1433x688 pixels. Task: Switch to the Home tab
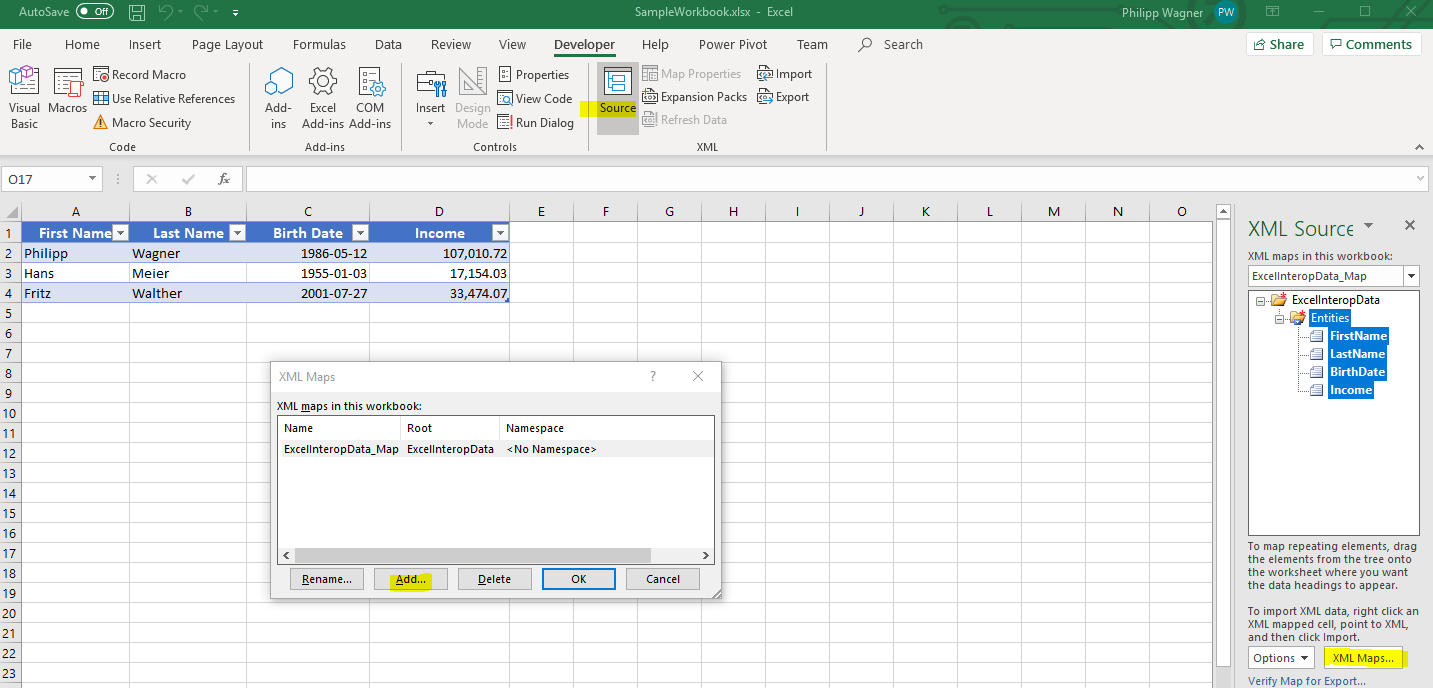[82, 44]
